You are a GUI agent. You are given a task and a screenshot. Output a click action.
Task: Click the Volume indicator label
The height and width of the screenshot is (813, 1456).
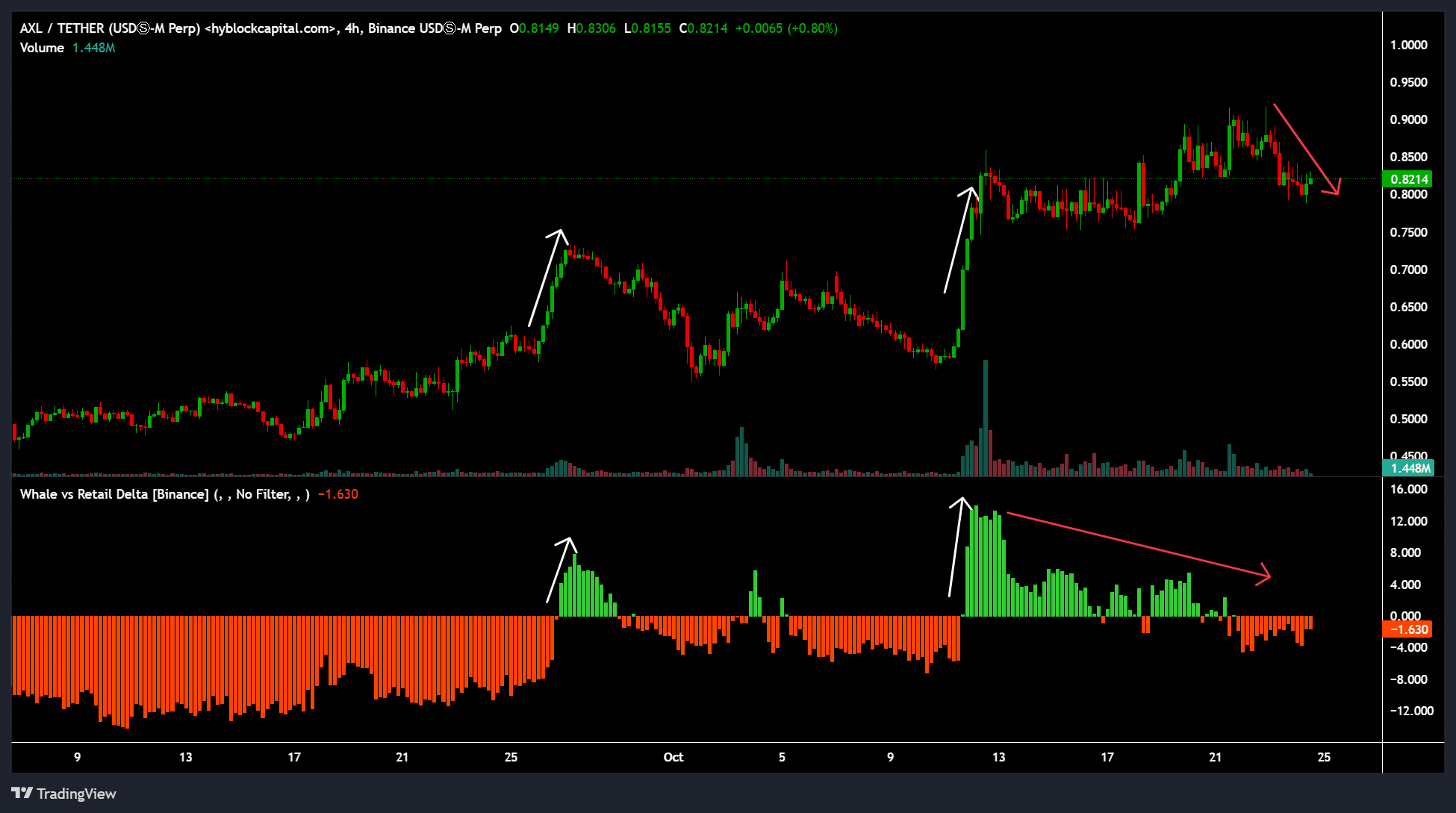pos(42,48)
